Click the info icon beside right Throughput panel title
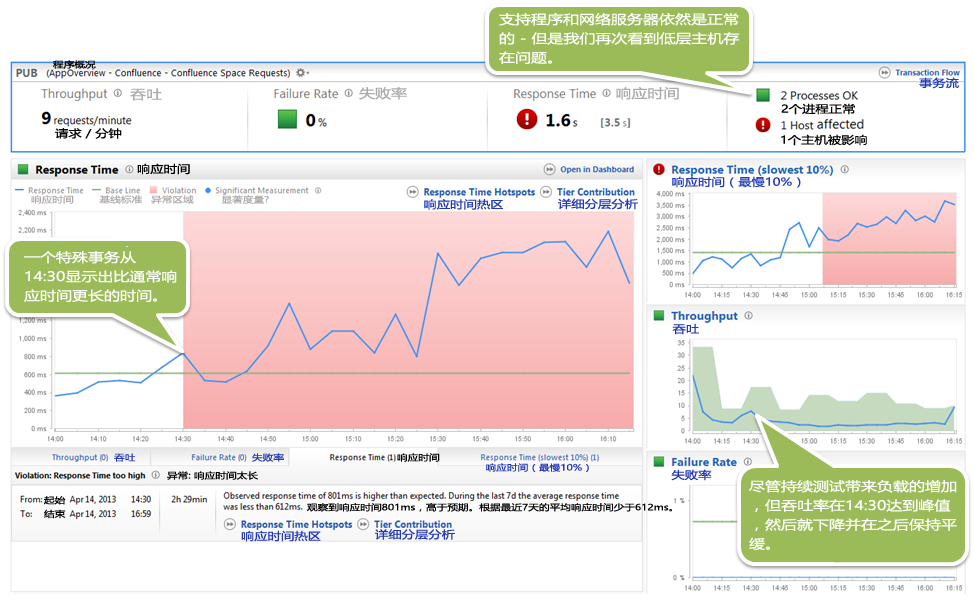This screenshot has height=600, width=974. pyautogui.click(x=748, y=316)
